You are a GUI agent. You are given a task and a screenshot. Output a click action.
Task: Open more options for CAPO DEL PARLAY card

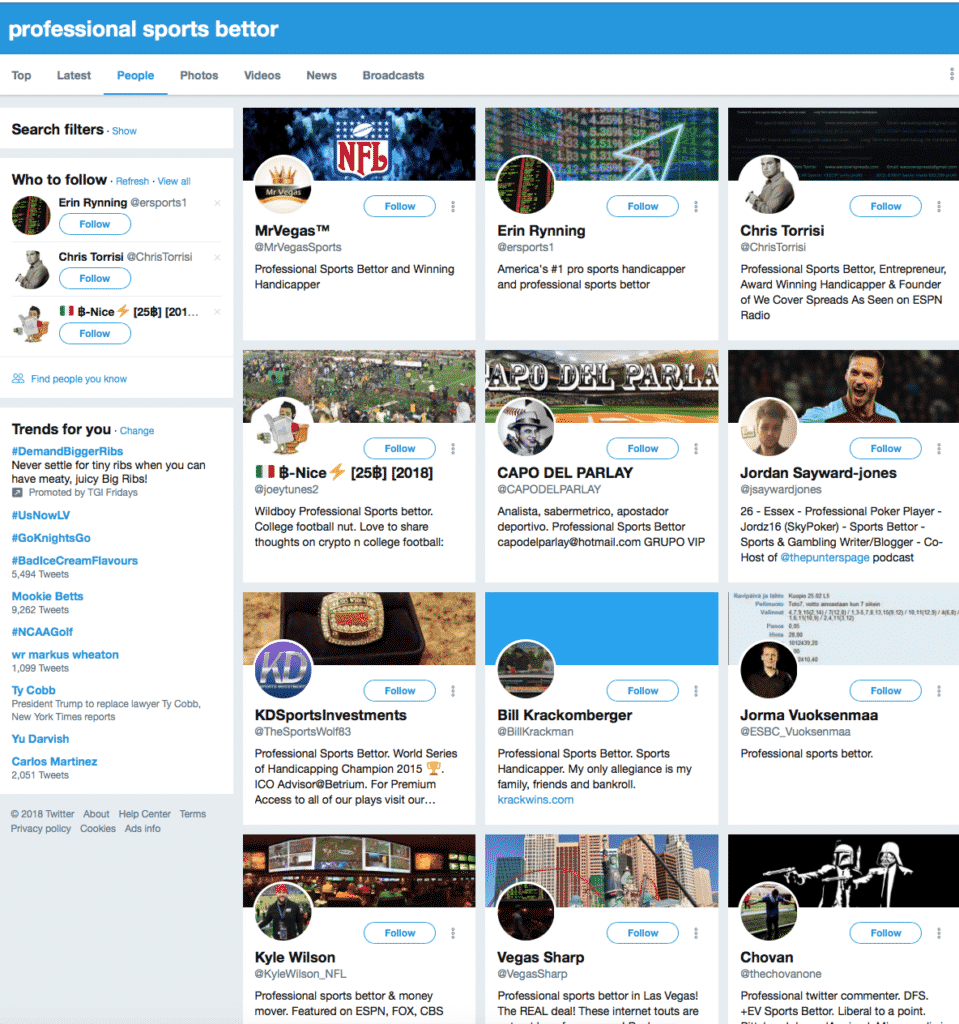696,449
